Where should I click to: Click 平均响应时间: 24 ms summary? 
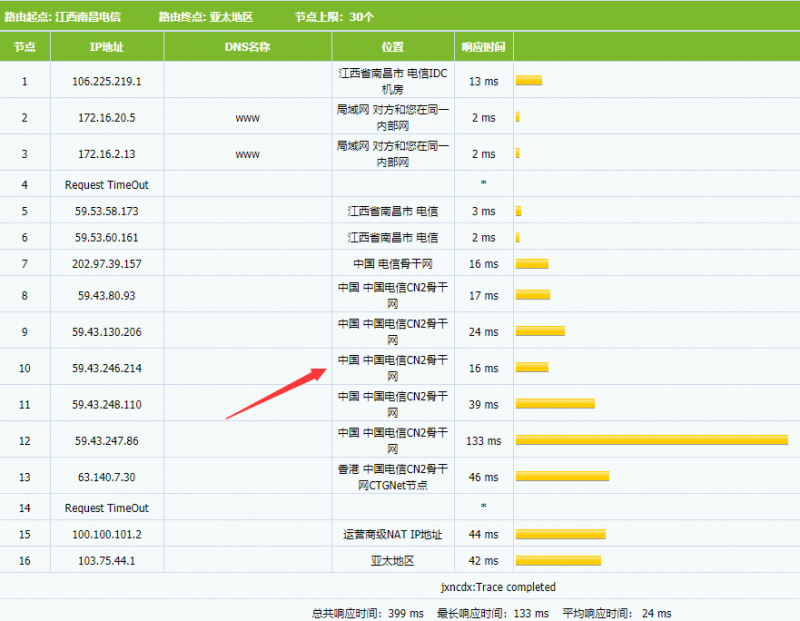tap(617, 613)
